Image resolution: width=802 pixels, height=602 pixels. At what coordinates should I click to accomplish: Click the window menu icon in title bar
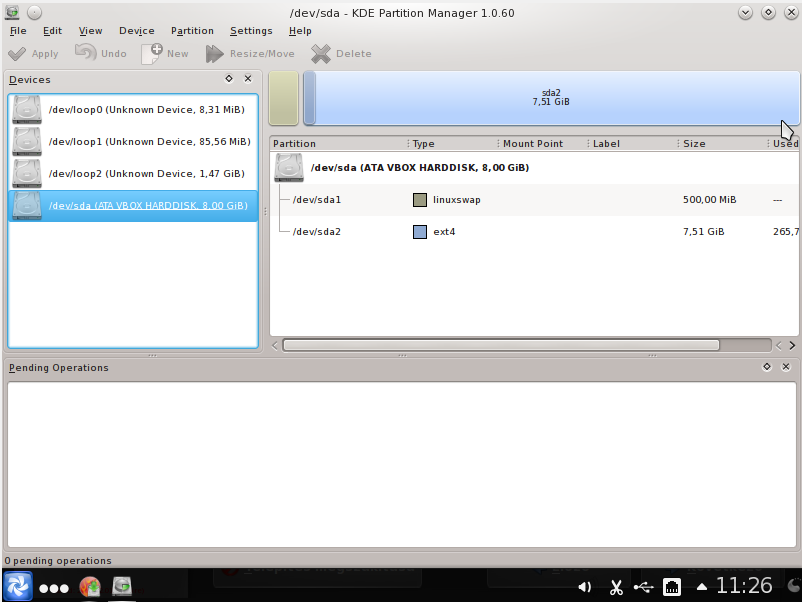pyautogui.click(x=12, y=12)
